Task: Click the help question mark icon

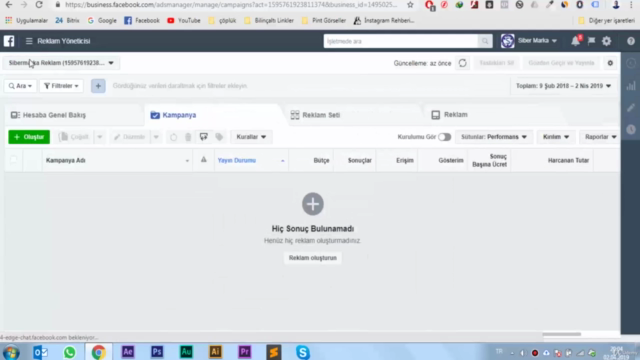Action: click(x=631, y=41)
